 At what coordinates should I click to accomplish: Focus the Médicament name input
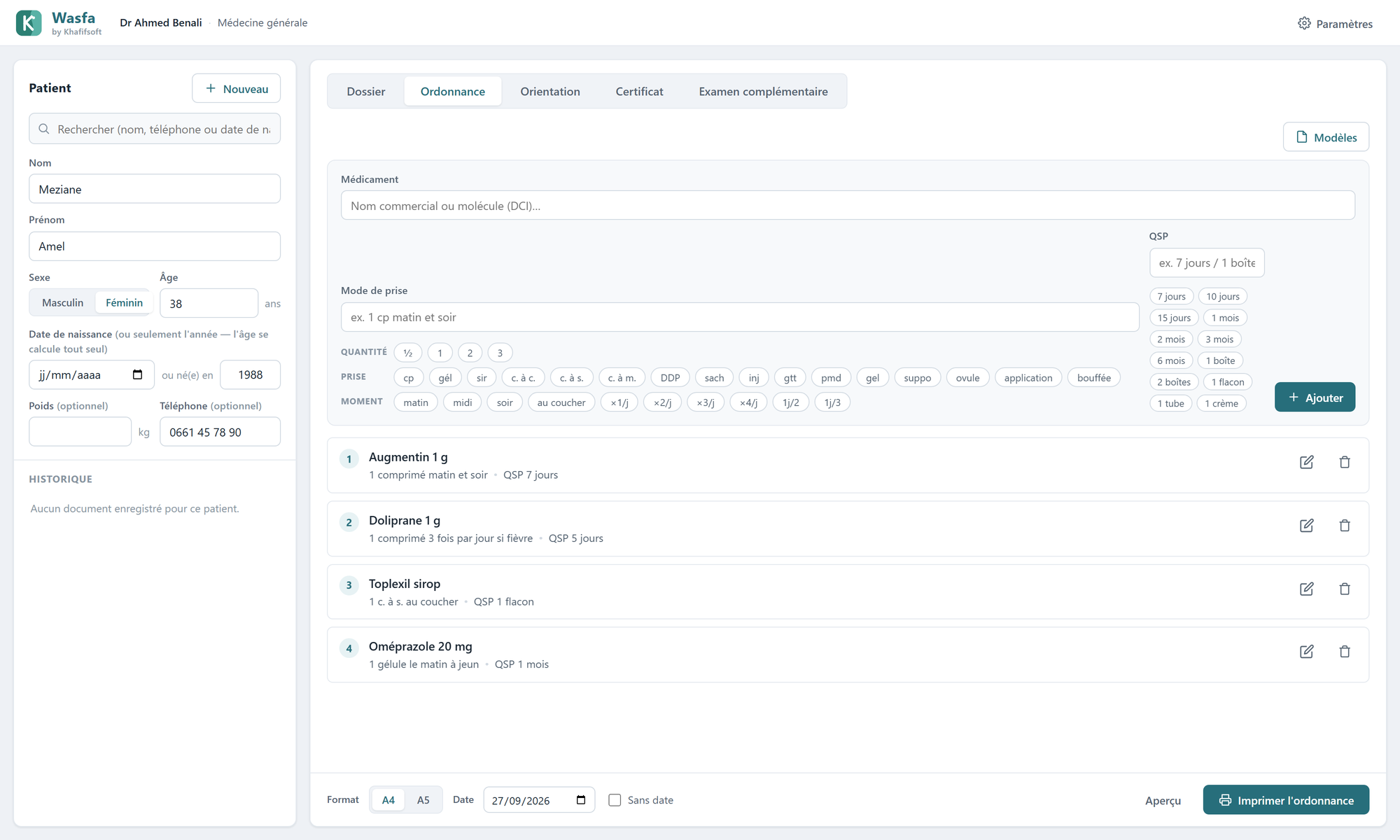(x=848, y=205)
